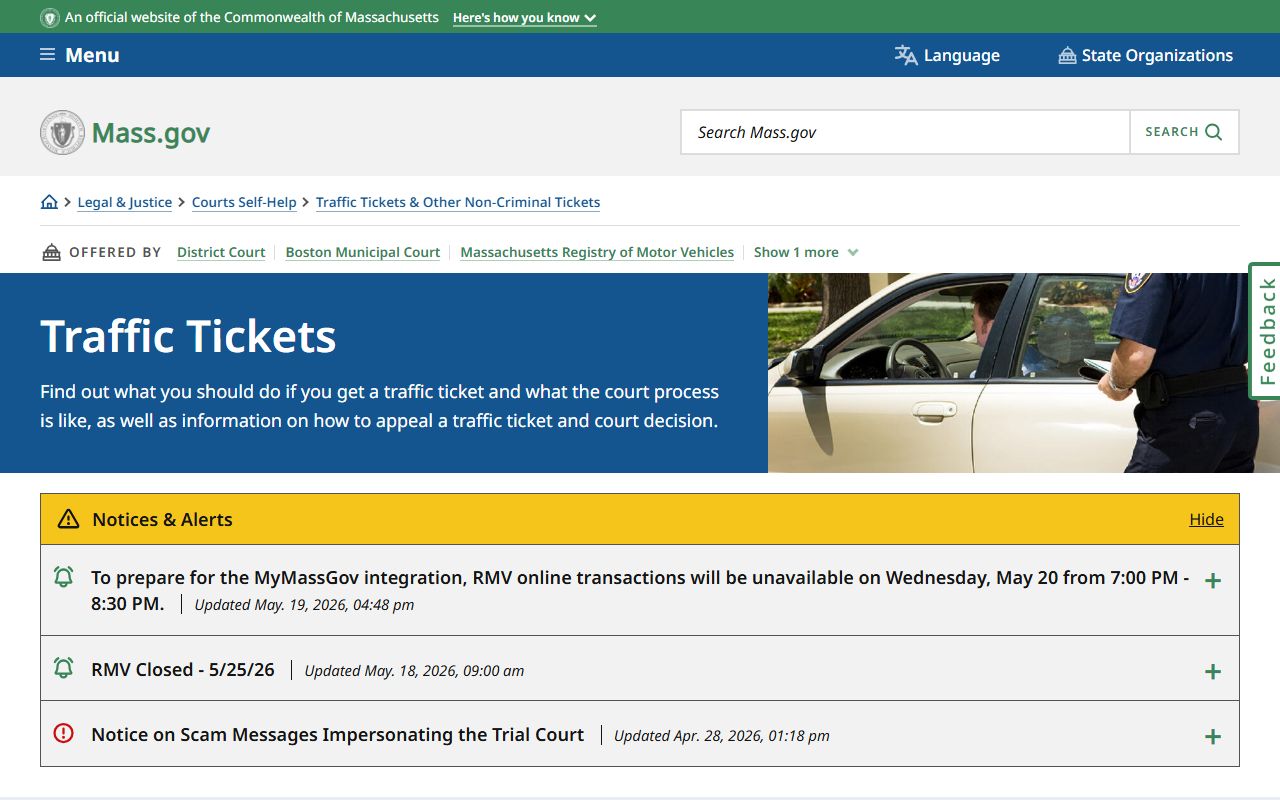1280x800 pixels.
Task: Expand the RMV Closed - 5/25/26 alert
Action: point(1213,672)
